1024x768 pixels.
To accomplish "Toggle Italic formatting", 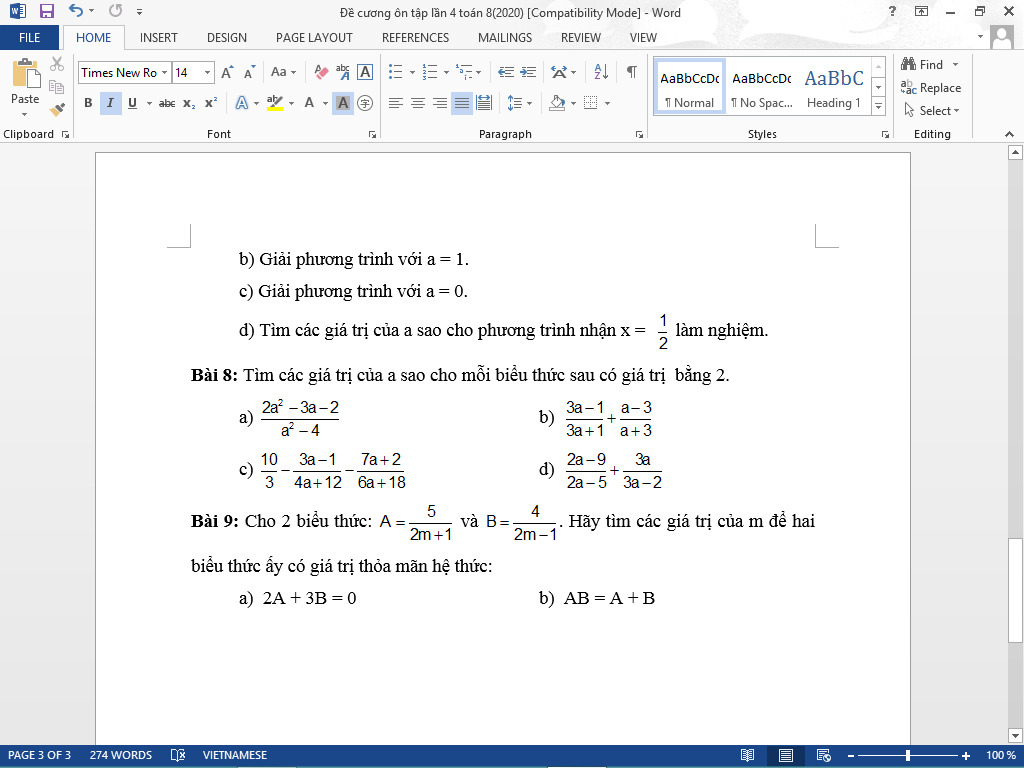I will coord(110,103).
